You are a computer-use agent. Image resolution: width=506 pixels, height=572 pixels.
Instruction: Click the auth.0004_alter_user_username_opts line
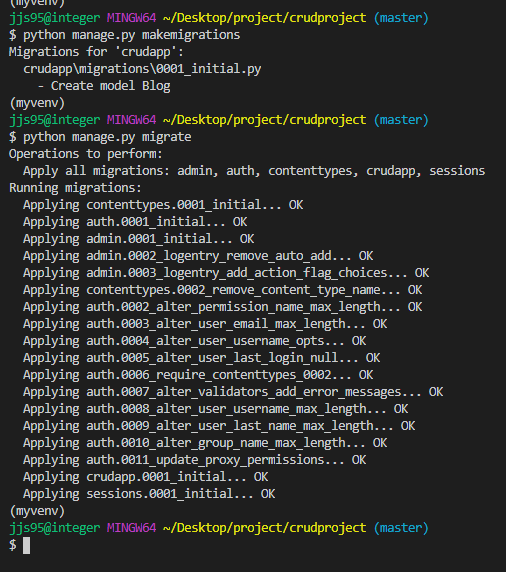pyautogui.click(x=195, y=341)
